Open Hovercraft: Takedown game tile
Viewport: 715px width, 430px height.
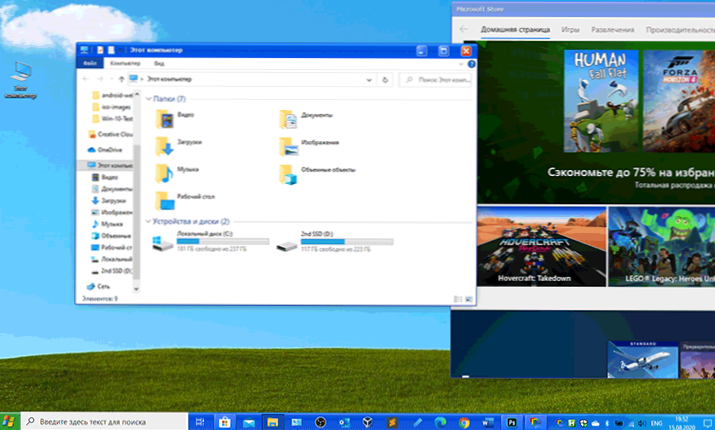tap(542, 246)
